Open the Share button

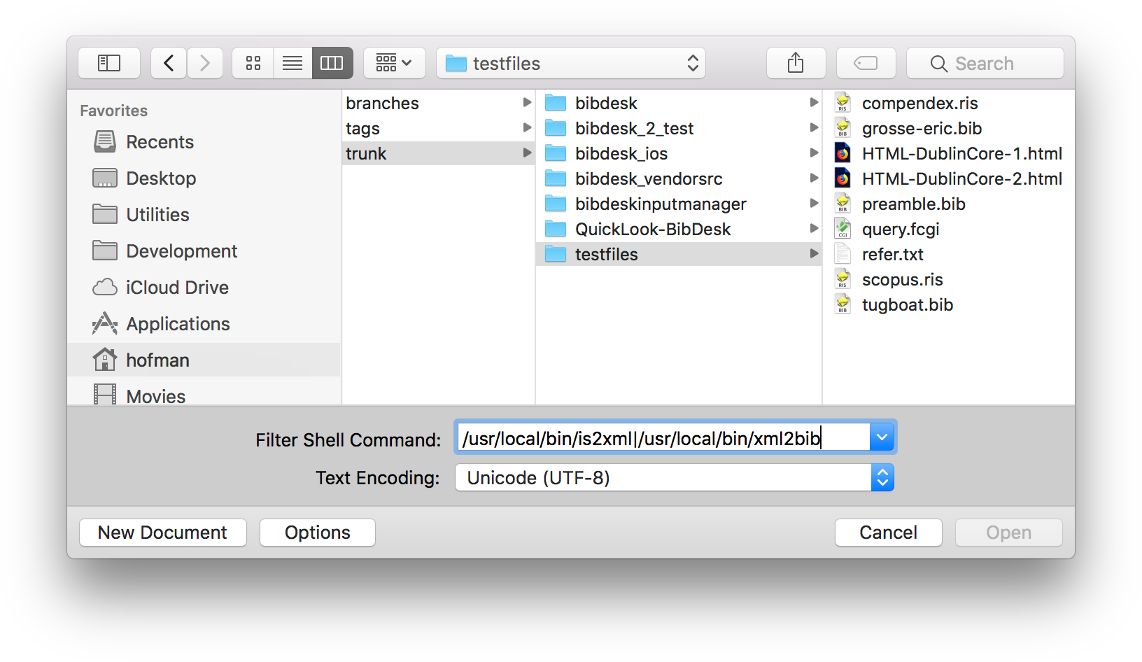(x=796, y=62)
